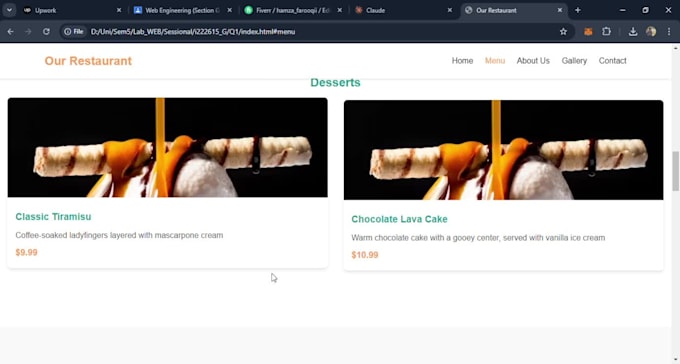Click the page vertical scrollbar thumb
The height and width of the screenshot is (364, 680).
click(x=676, y=171)
